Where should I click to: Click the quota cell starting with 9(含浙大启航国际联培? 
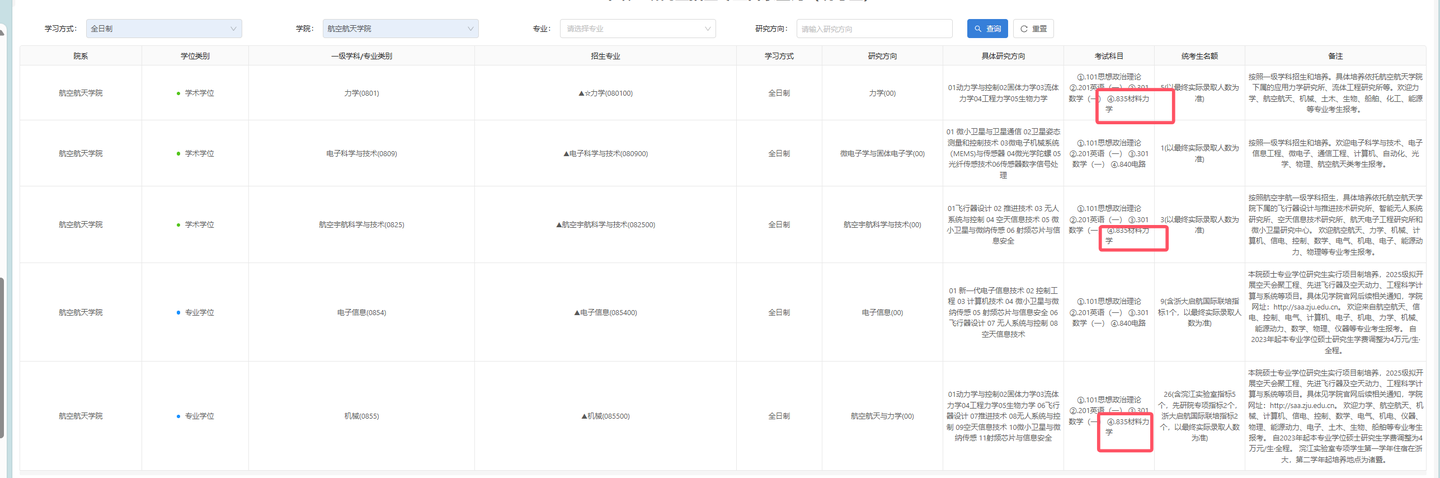(x=1199, y=313)
